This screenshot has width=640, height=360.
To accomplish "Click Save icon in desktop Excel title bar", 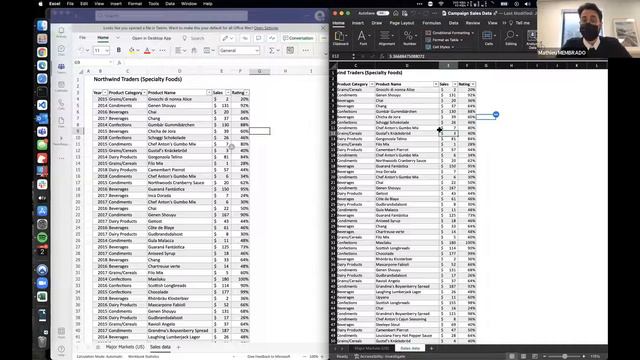I will coord(404,13).
